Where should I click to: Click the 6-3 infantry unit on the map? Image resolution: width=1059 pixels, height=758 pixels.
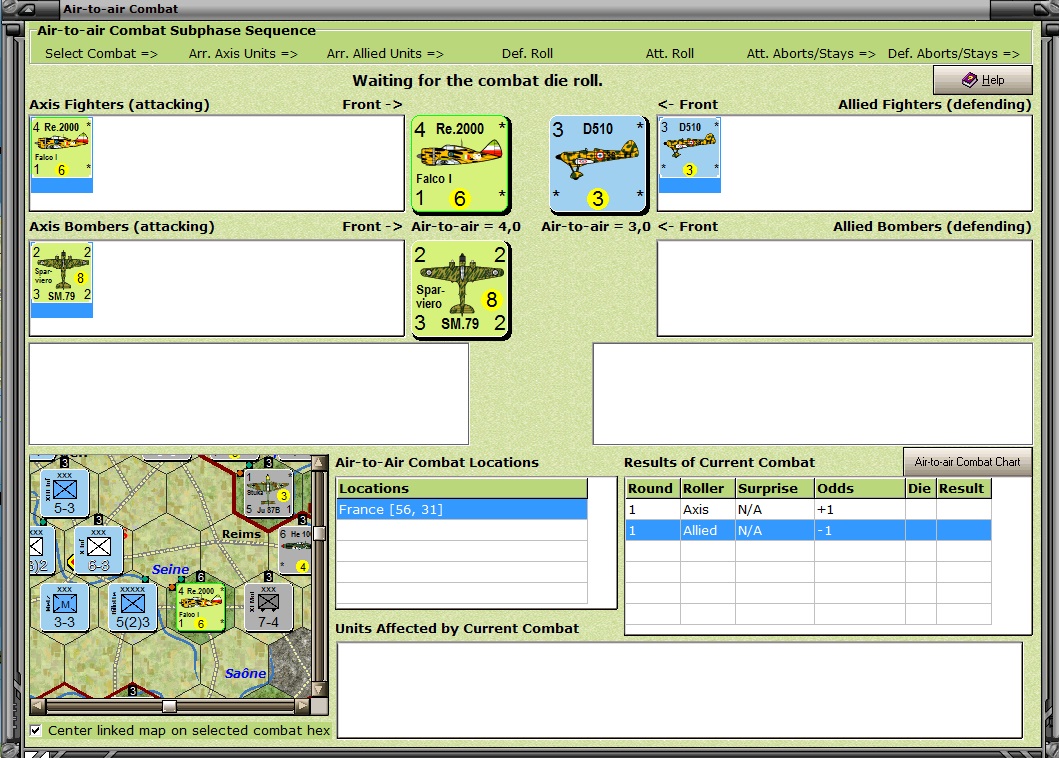99,551
